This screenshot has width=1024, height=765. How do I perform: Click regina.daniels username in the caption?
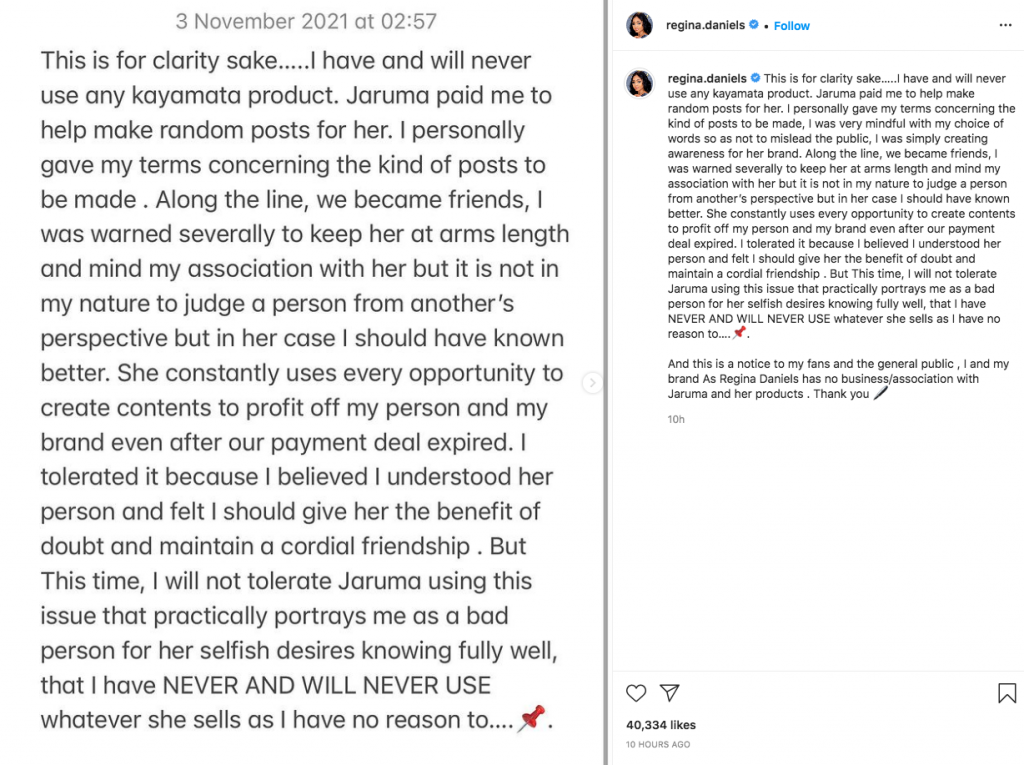click(707, 78)
